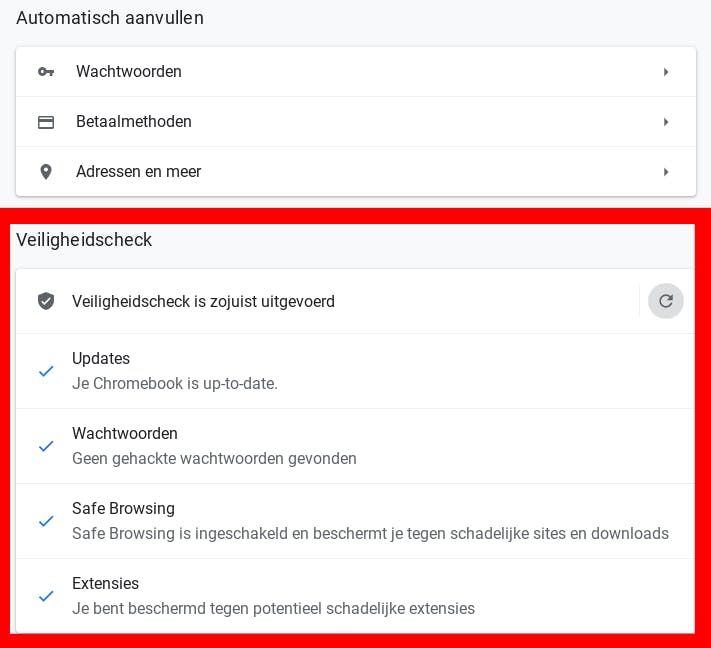The height and width of the screenshot is (648, 711).
Task: Click the blue checkmark beside Updates
Action: tap(46, 371)
